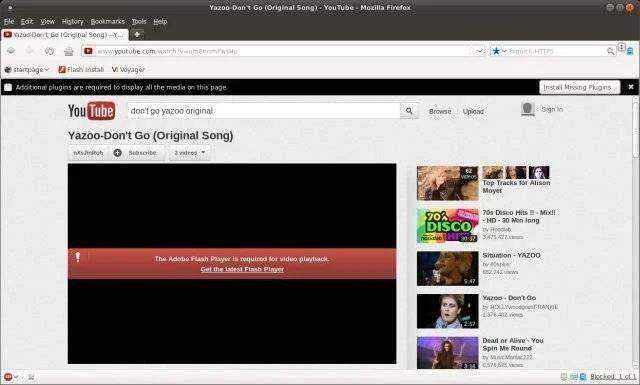Open the 70's Disco thumbnail
The height and width of the screenshot is (385, 640).
coord(448,226)
